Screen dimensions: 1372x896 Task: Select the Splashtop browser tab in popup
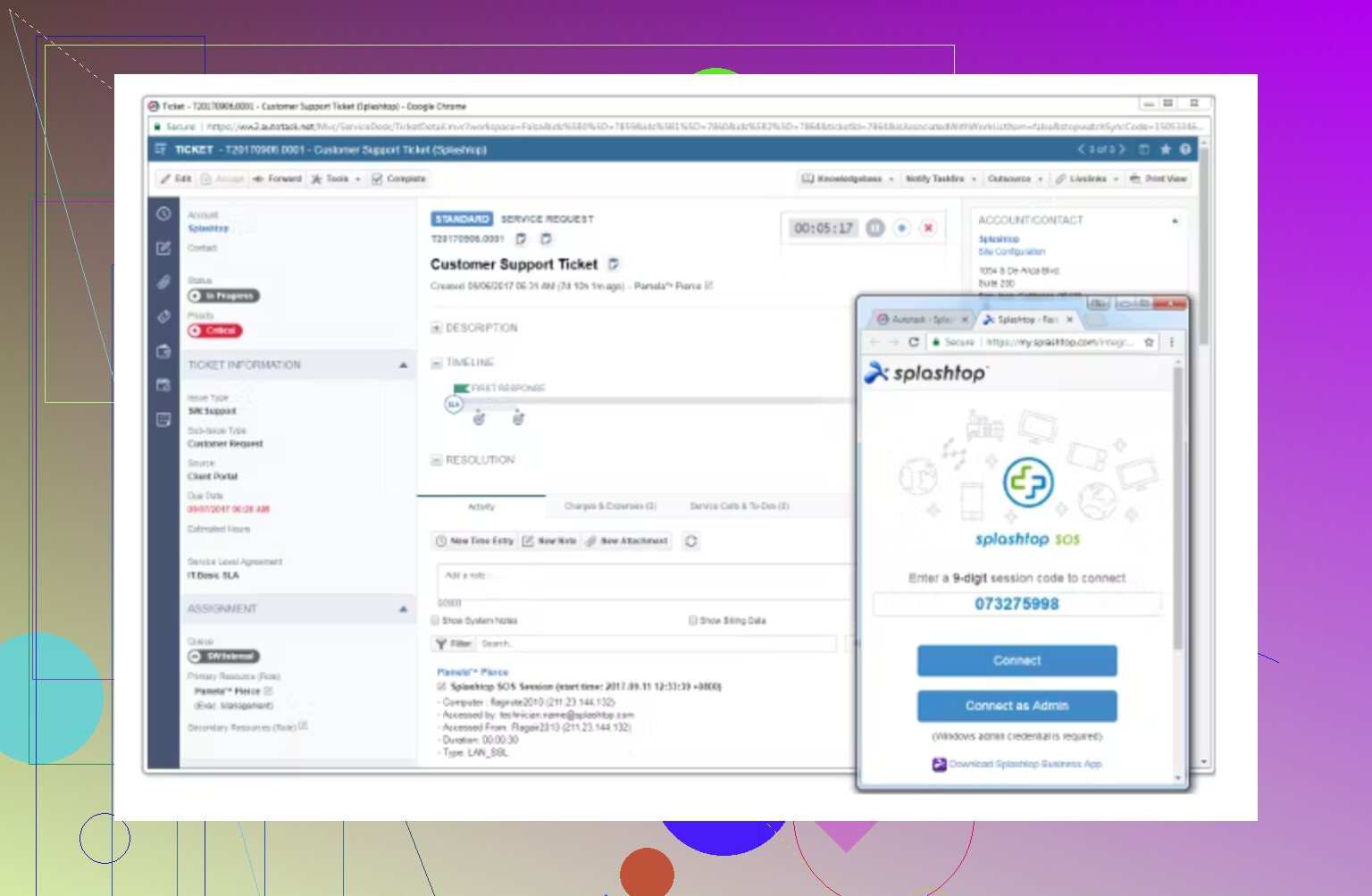(1027, 319)
